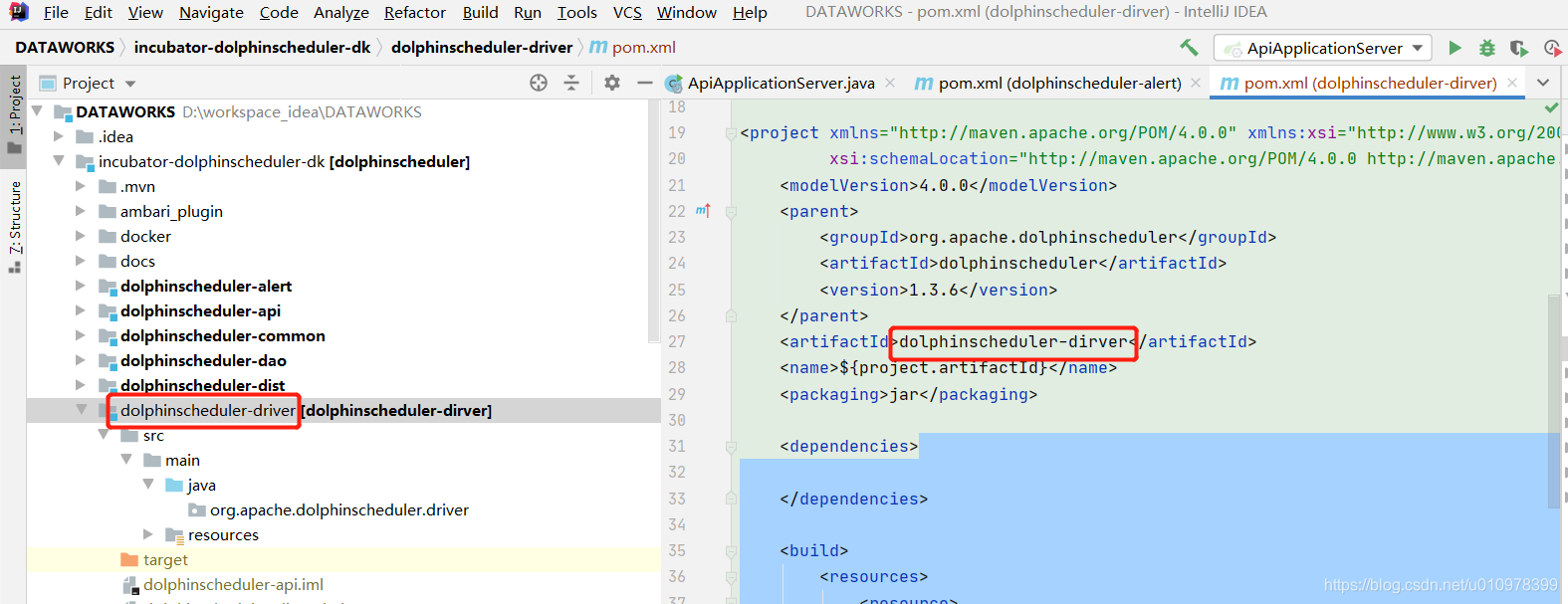Image resolution: width=1568 pixels, height=604 pixels.
Task: Open the ApiApplicationServer run configuration dropdown
Action: pos(1323,48)
